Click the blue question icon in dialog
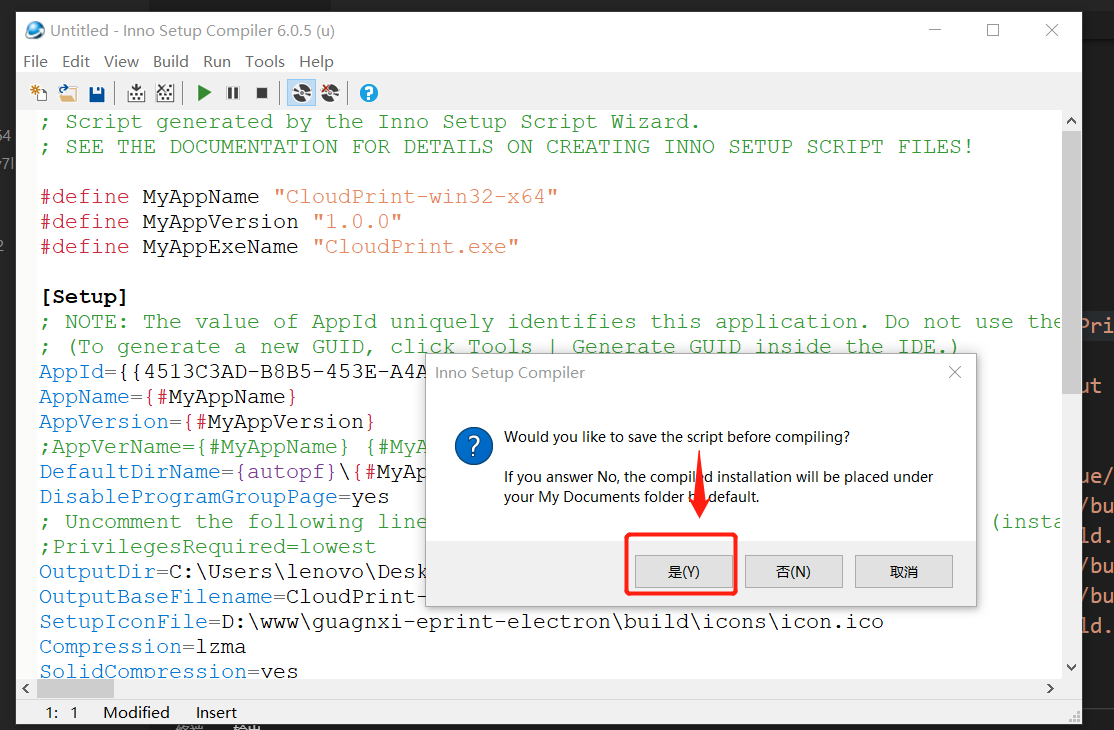1114x730 pixels. click(474, 446)
